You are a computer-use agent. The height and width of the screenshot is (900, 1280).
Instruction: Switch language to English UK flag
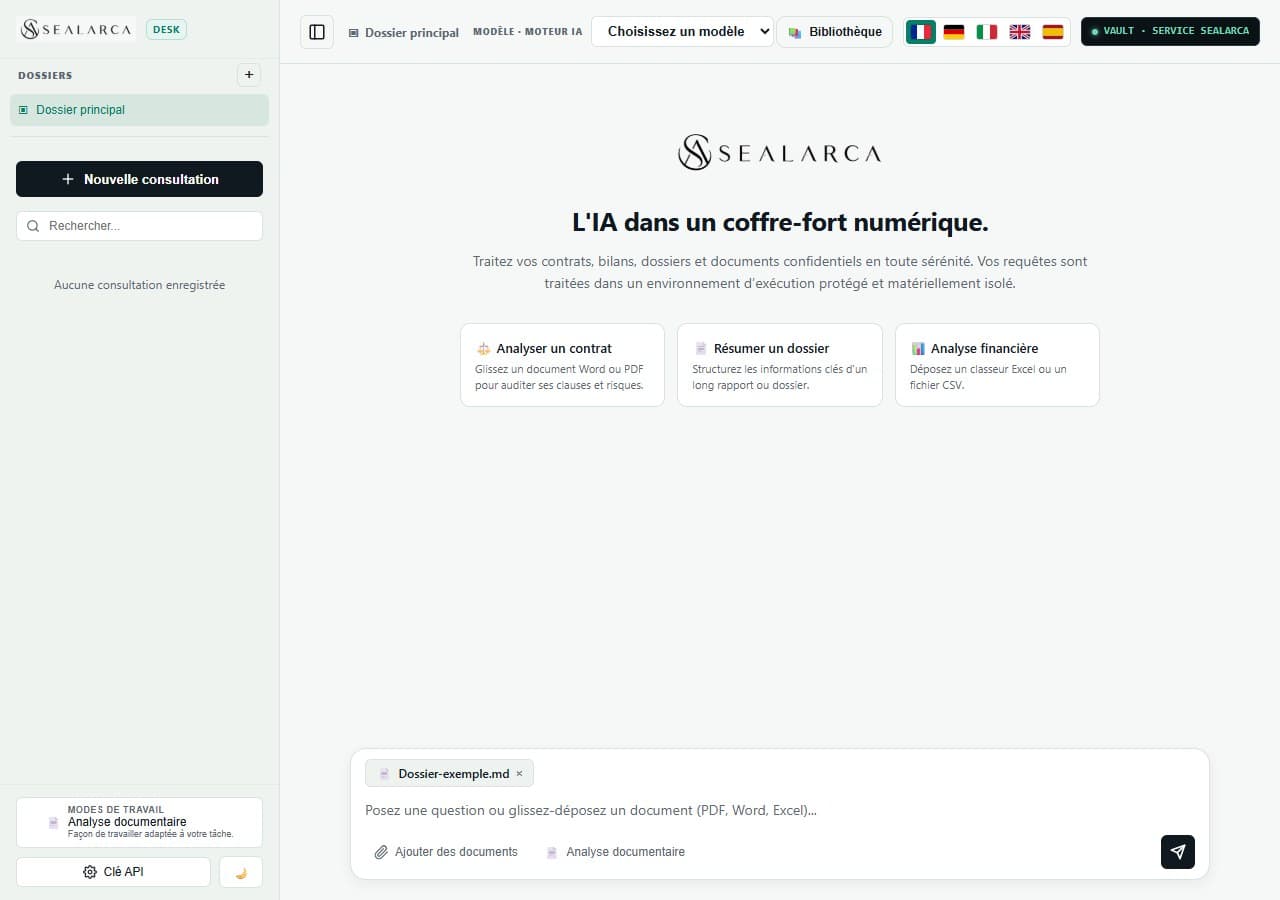click(x=1020, y=32)
